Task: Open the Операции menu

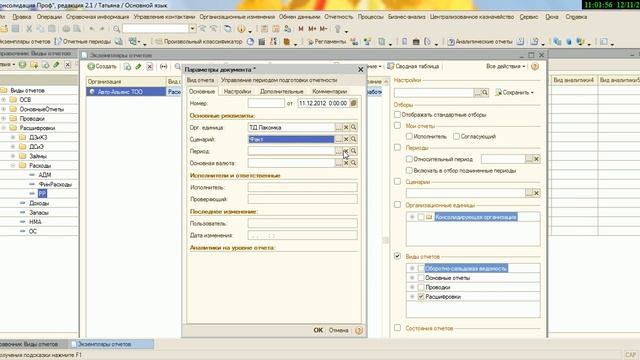Action: (x=49, y=17)
